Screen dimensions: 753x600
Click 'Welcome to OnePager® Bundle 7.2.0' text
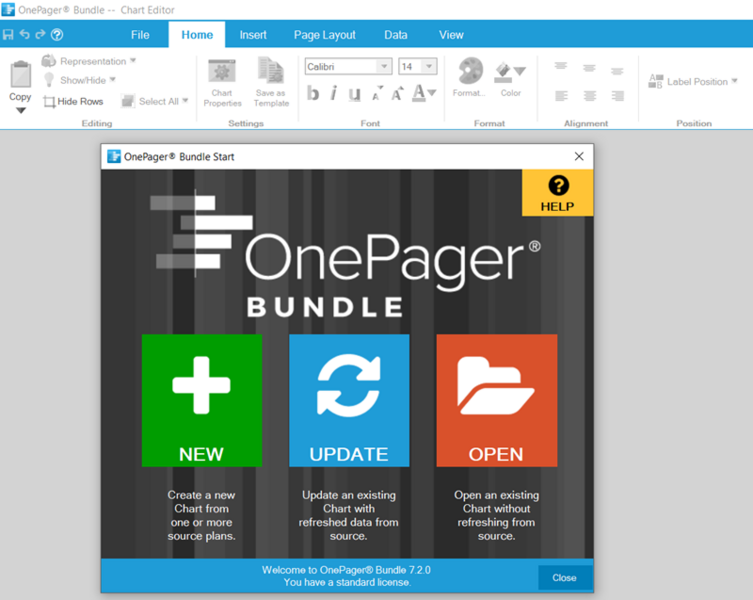(346, 570)
